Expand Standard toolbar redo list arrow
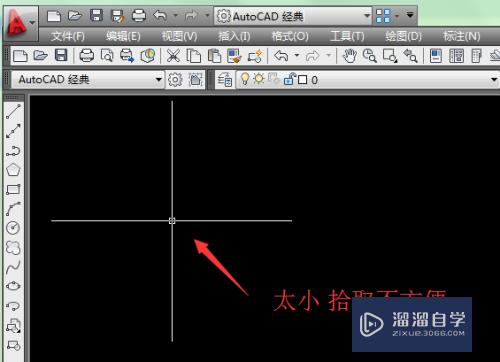This screenshot has height=362, width=500. [x=328, y=55]
